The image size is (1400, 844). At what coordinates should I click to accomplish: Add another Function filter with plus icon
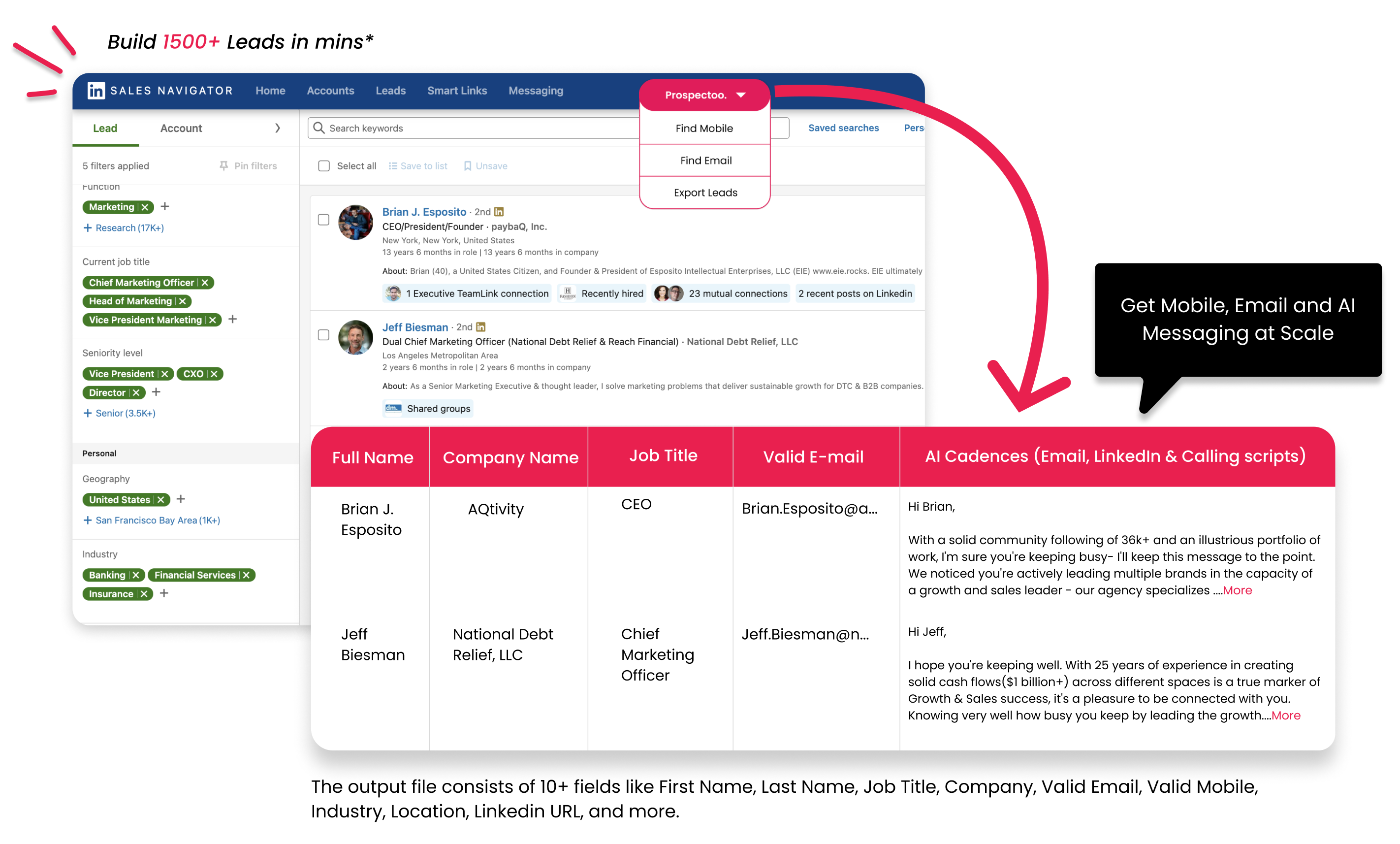point(165,206)
